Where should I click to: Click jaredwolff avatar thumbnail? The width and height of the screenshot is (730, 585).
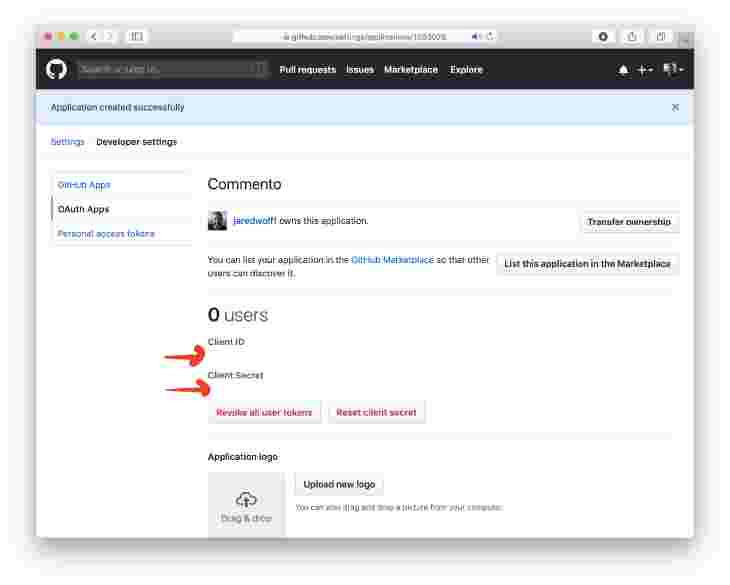(217, 221)
